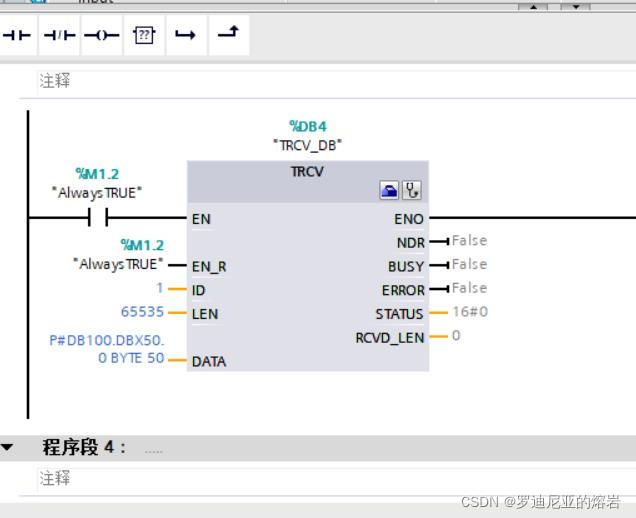Select the DATA input pin label
This screenshot has height=518, width=636.
pyautogui.click(x=209, y=361)
